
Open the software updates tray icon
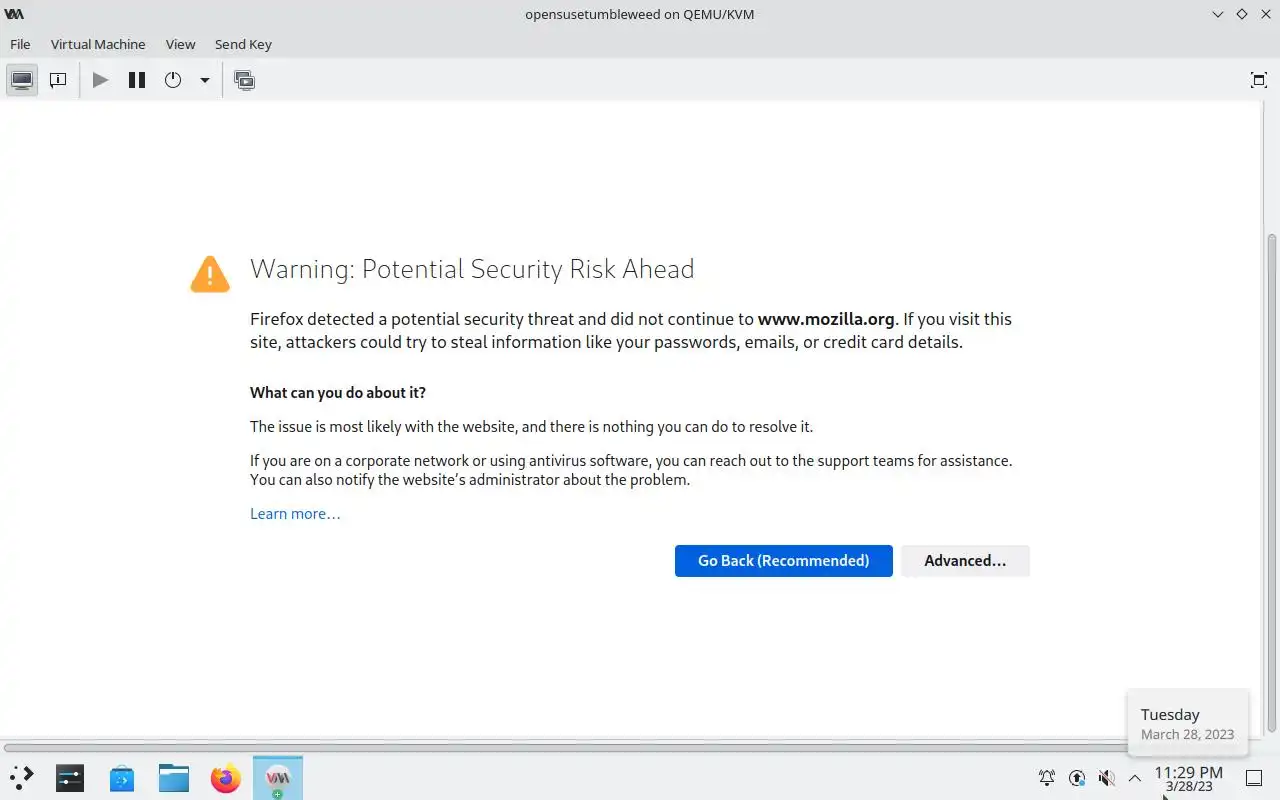coord(1077,778)
